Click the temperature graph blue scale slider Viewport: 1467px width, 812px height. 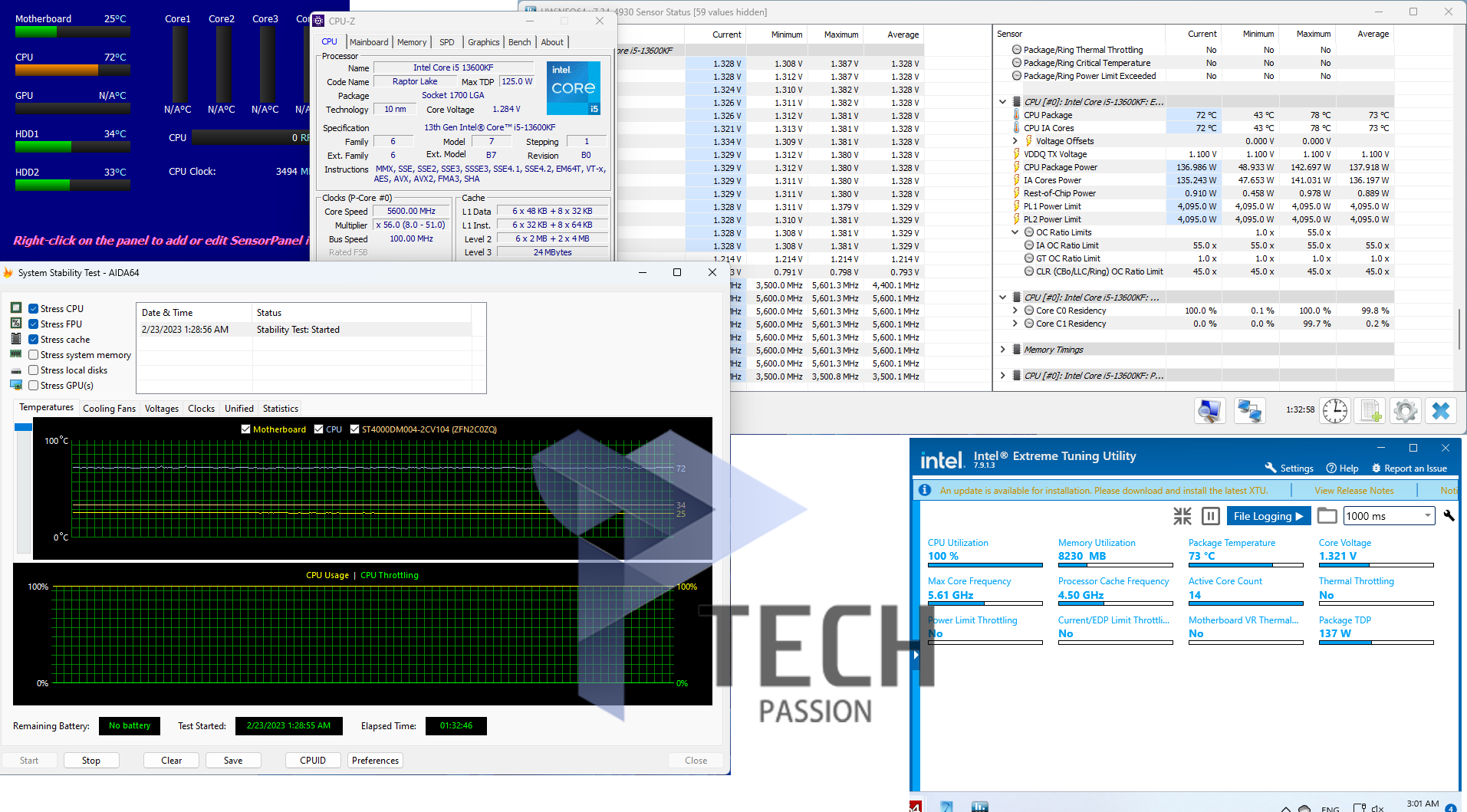23,427
